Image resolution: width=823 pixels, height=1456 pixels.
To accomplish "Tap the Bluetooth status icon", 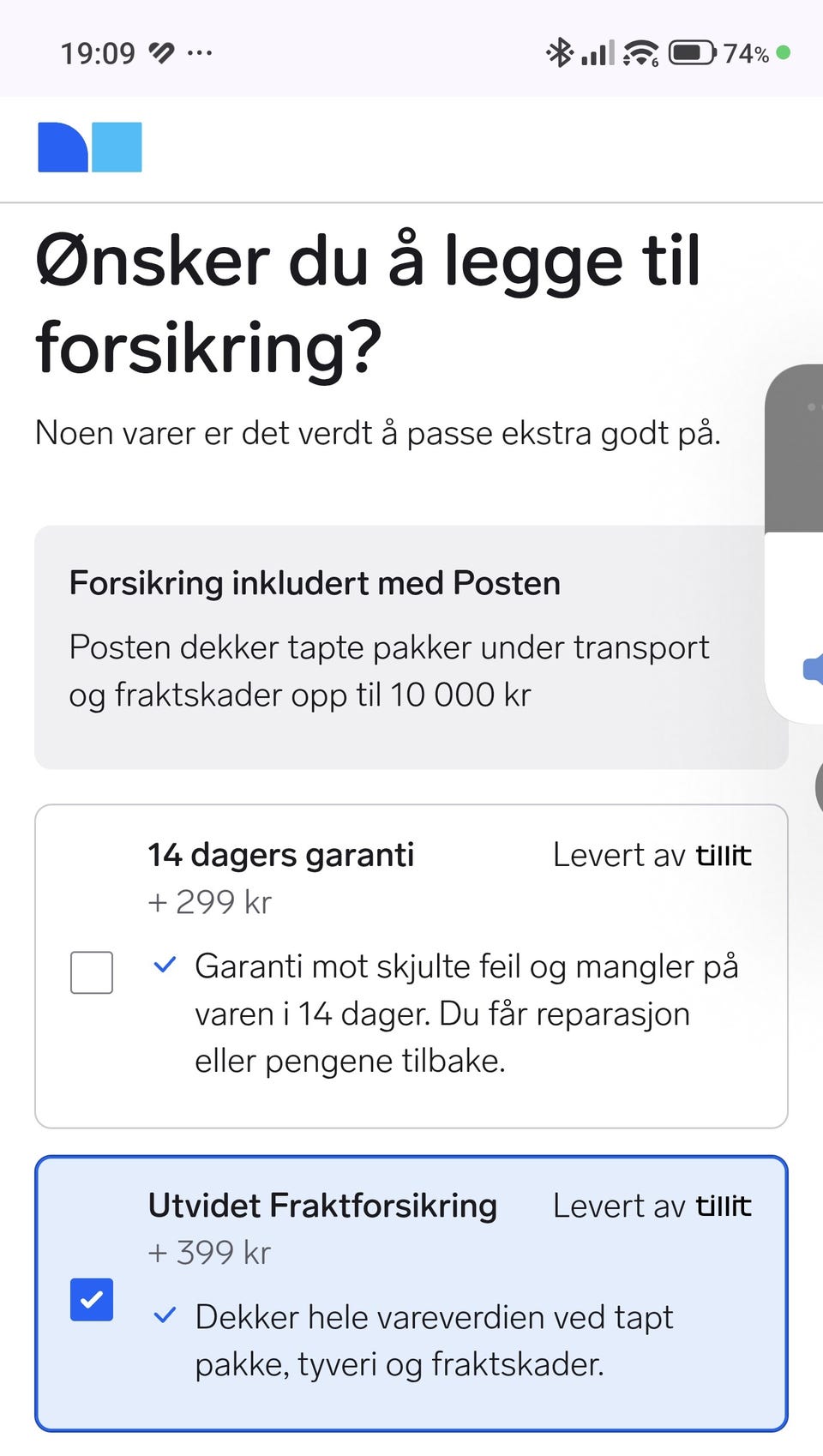I will [x=559, y=53].
